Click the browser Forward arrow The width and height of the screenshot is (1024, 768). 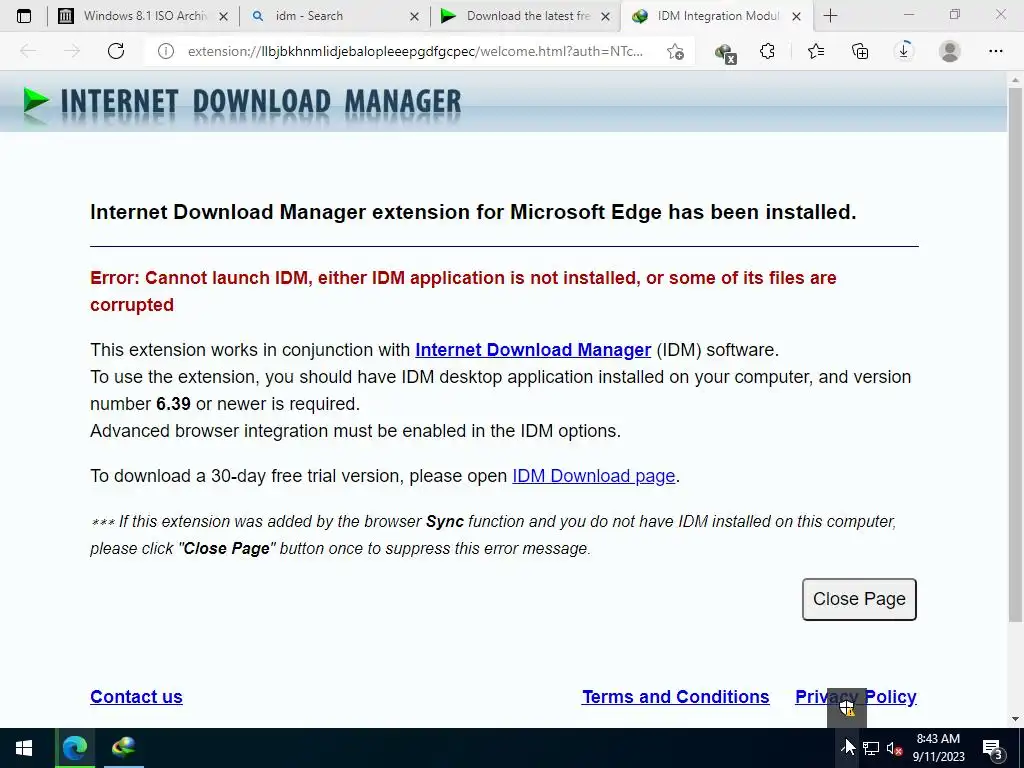click(72, 51)
